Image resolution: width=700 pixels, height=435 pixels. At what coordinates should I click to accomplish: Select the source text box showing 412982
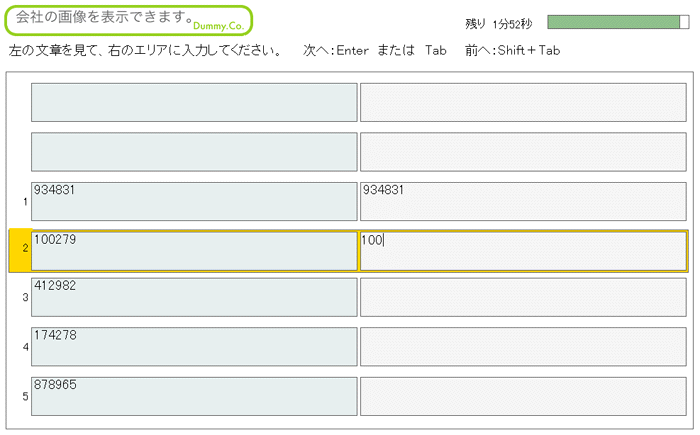pos(194,297)
